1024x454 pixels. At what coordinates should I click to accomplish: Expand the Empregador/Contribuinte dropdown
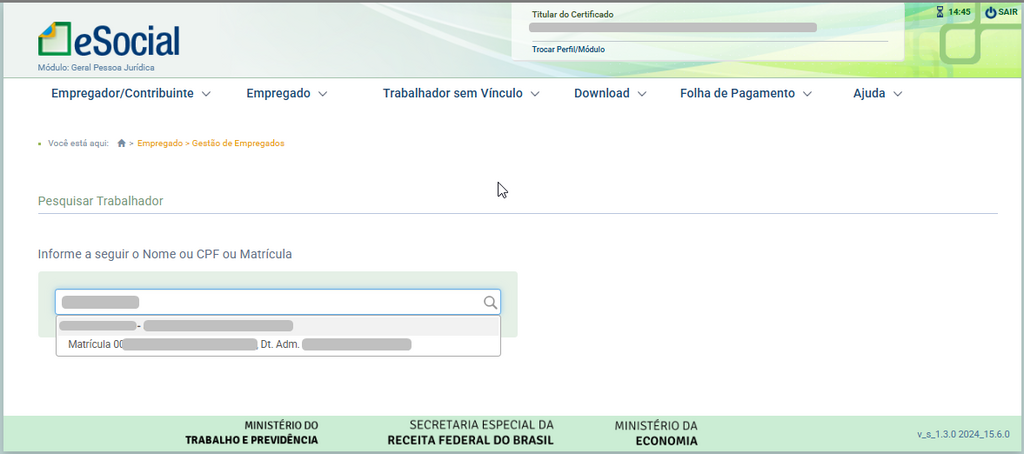tap(130, 94)
